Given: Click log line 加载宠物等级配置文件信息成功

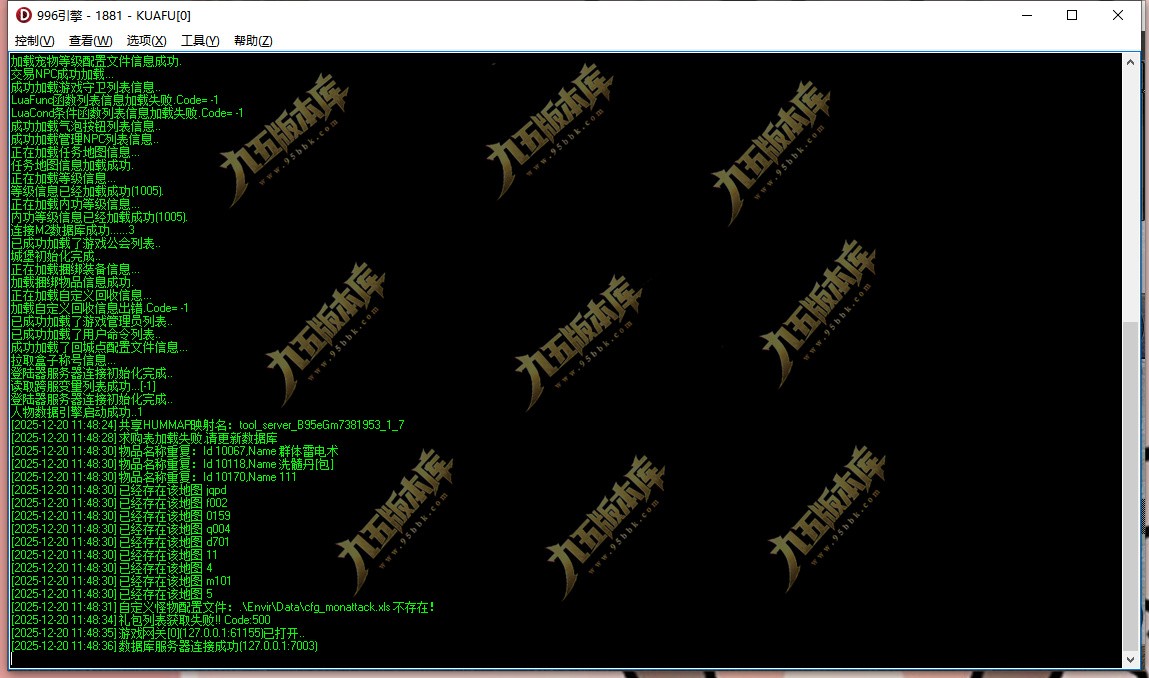Looking at the screenshot, I should [96, 62].
